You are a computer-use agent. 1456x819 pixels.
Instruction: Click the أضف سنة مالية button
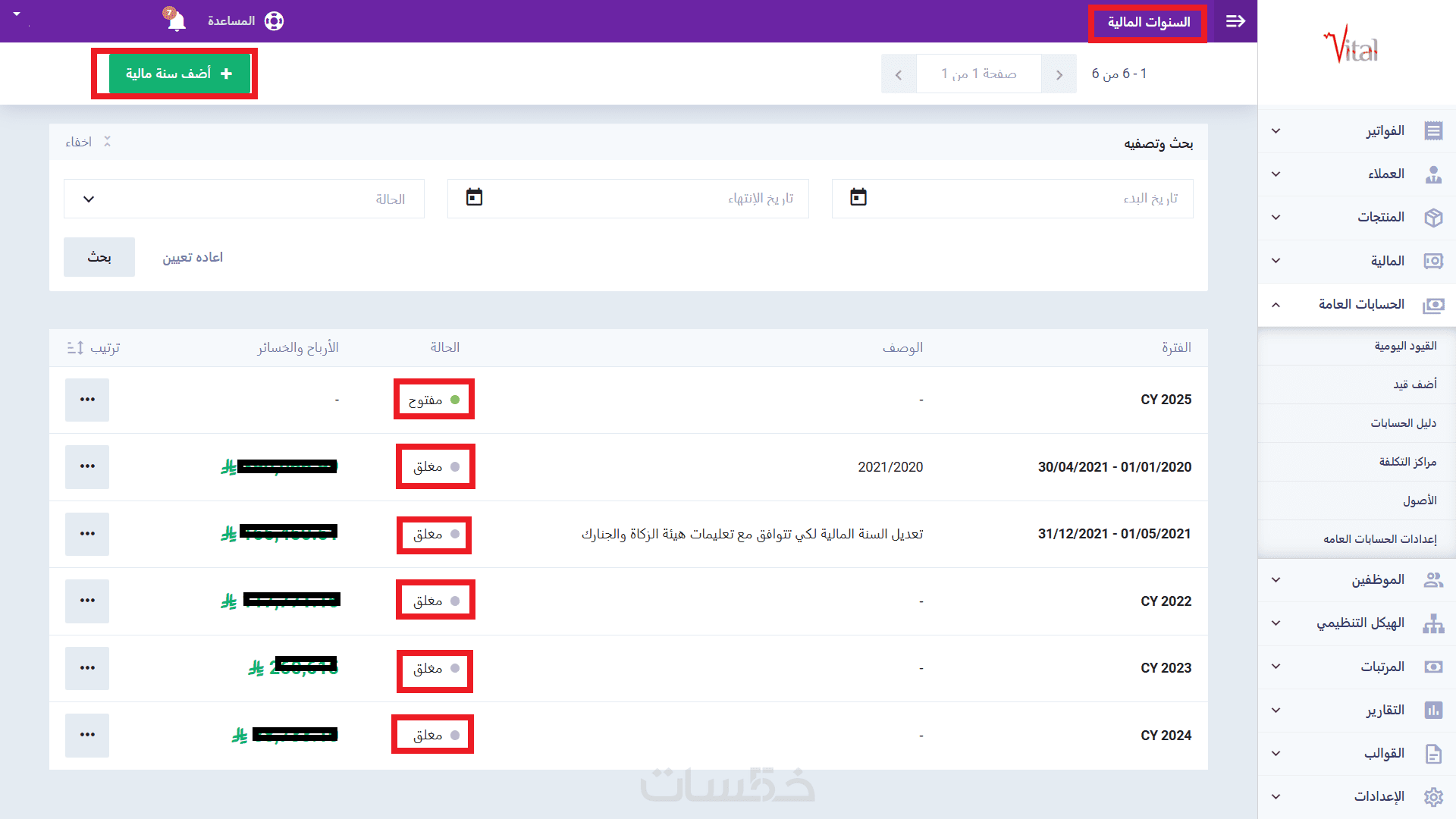coord(179,74)
